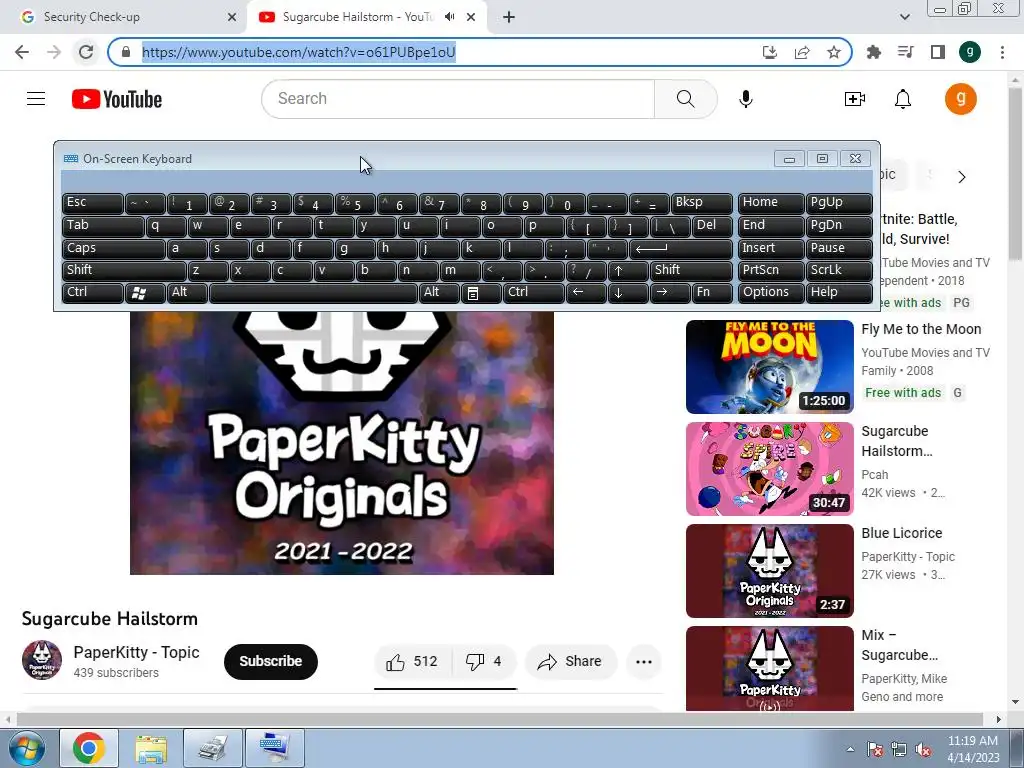Open Chrome from the taskbar
1024x768 pixels.
tap(89, 748)
